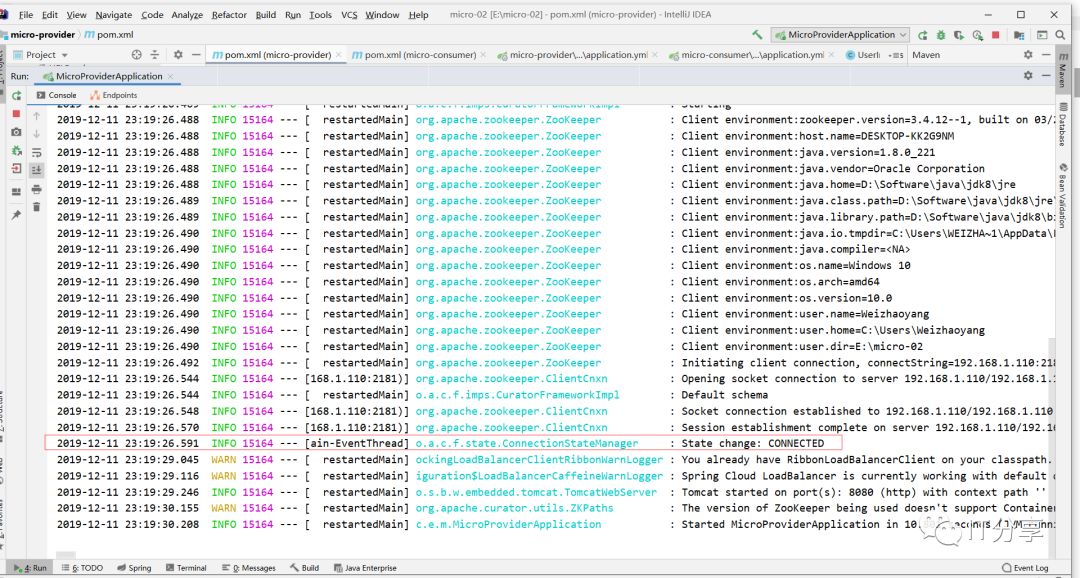Screen dimensions: 1080x578
Task: Toggle scroll to end in console
Action: [37, 169]
